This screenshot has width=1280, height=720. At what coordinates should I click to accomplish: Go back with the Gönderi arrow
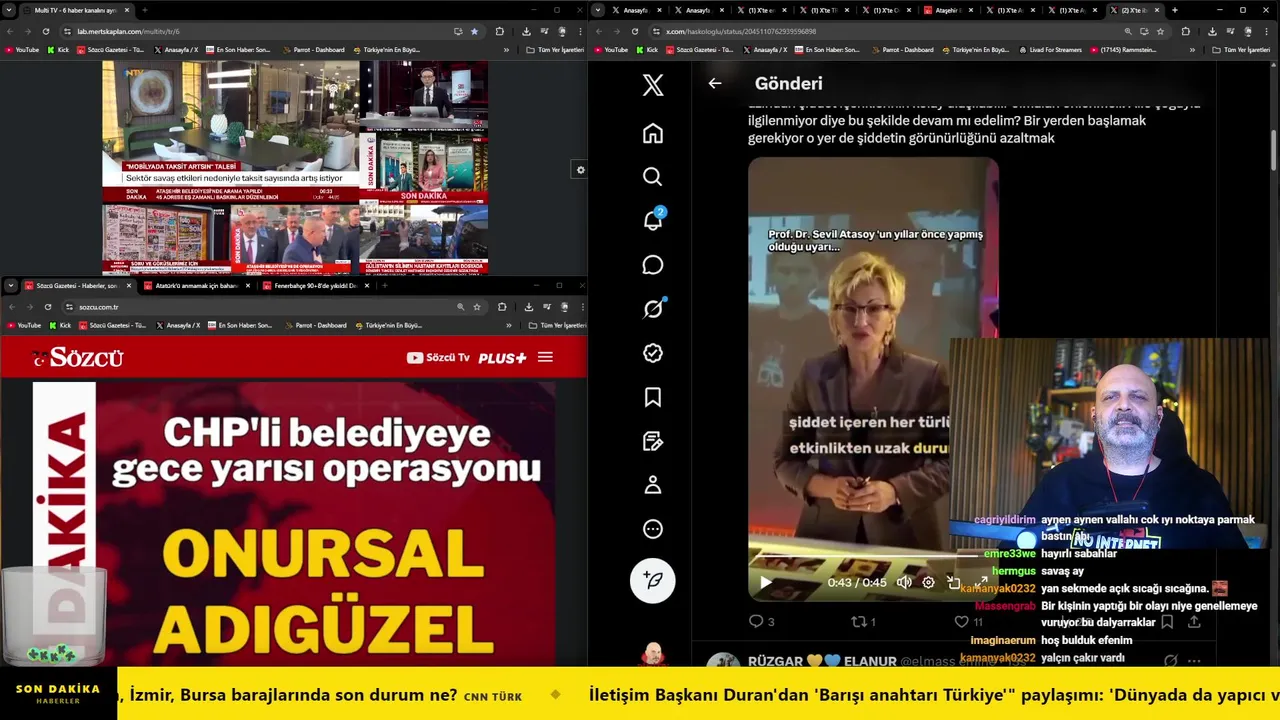click(x=715, y=84)
